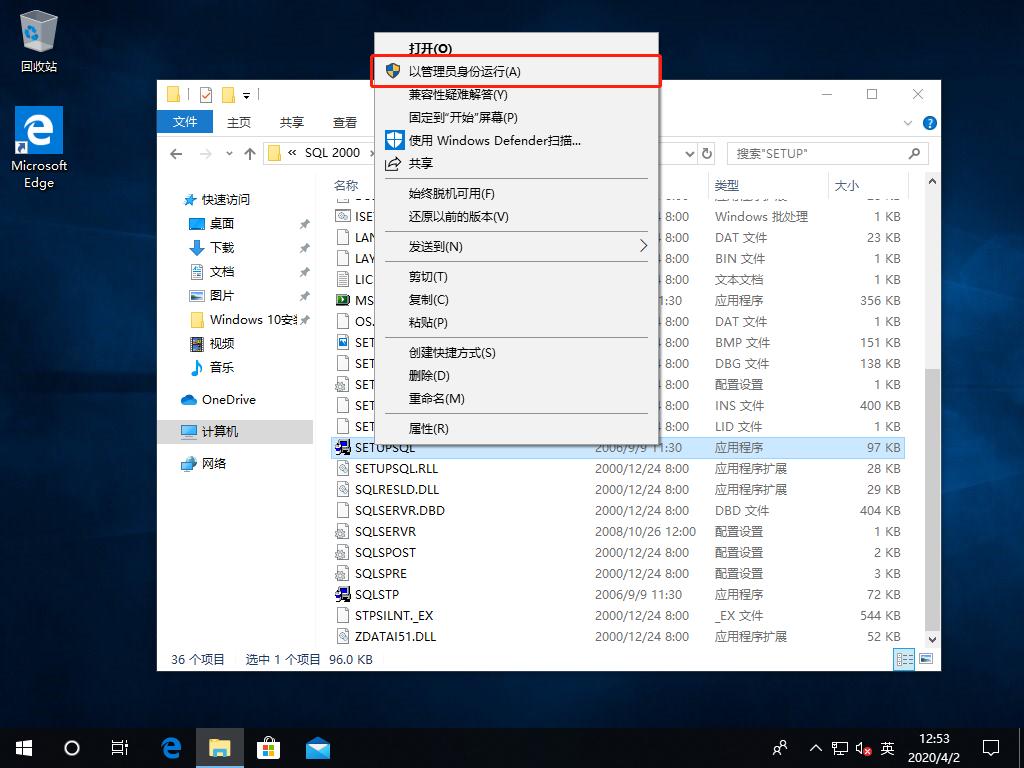Expand the ribbon using the chevron near help

tap(908, 122)
